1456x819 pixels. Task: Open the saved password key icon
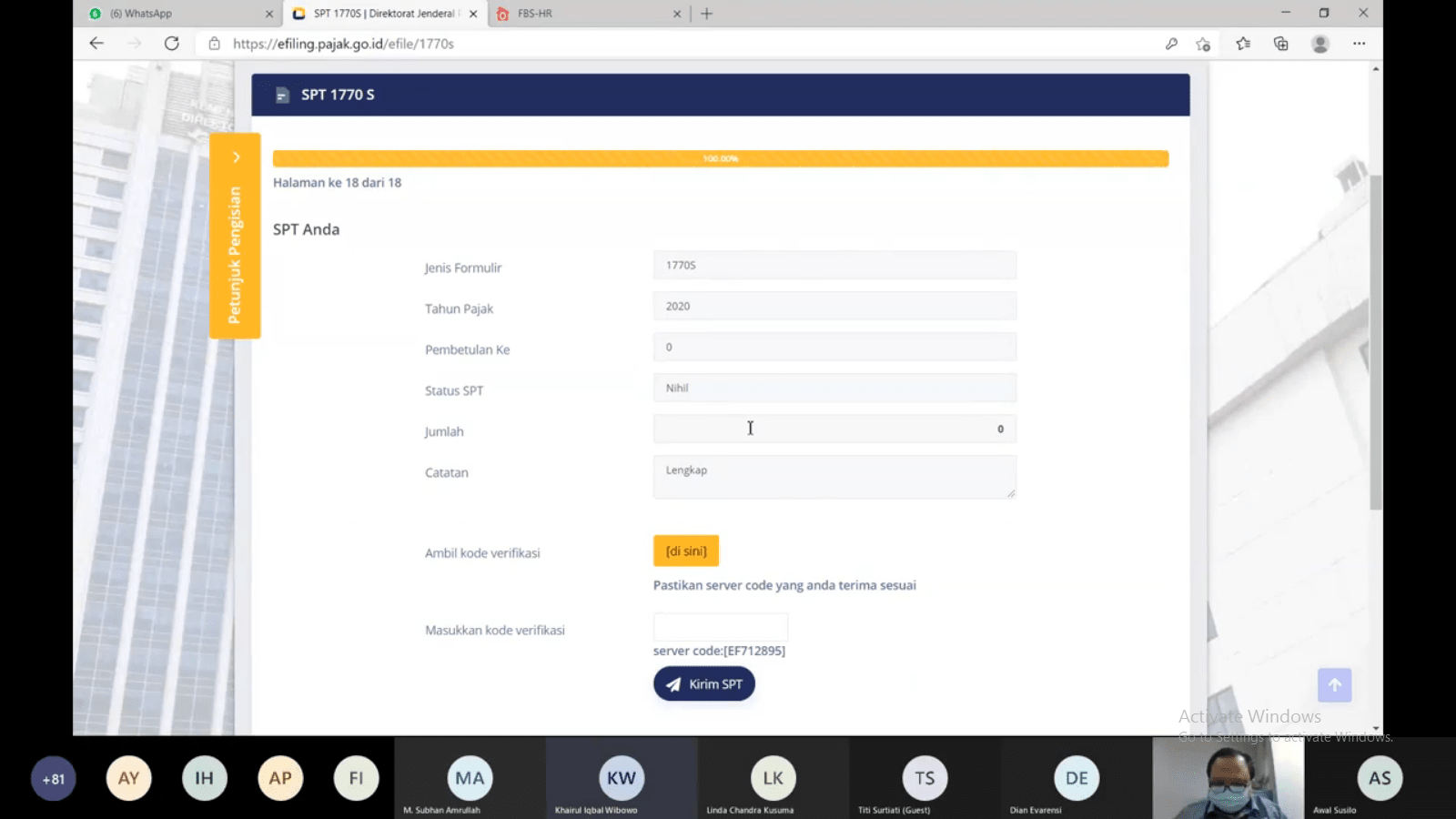click(1171, 44)
